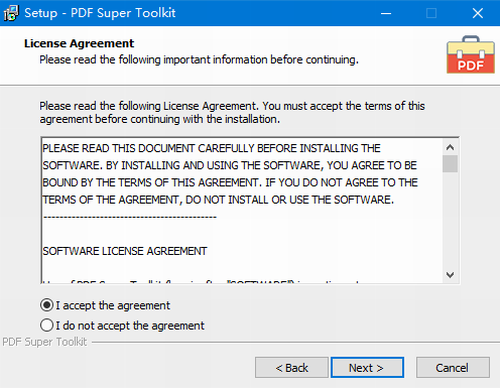Click the license text scroll-up arrow
Screen dimensions: 500x388
coord(450,147)
